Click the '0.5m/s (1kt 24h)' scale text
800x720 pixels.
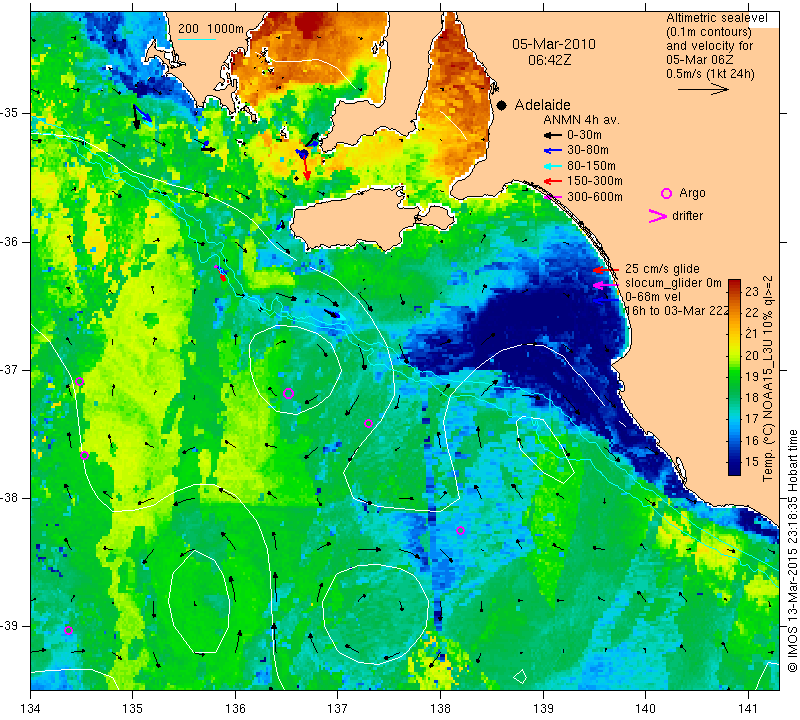pos(710,74)
